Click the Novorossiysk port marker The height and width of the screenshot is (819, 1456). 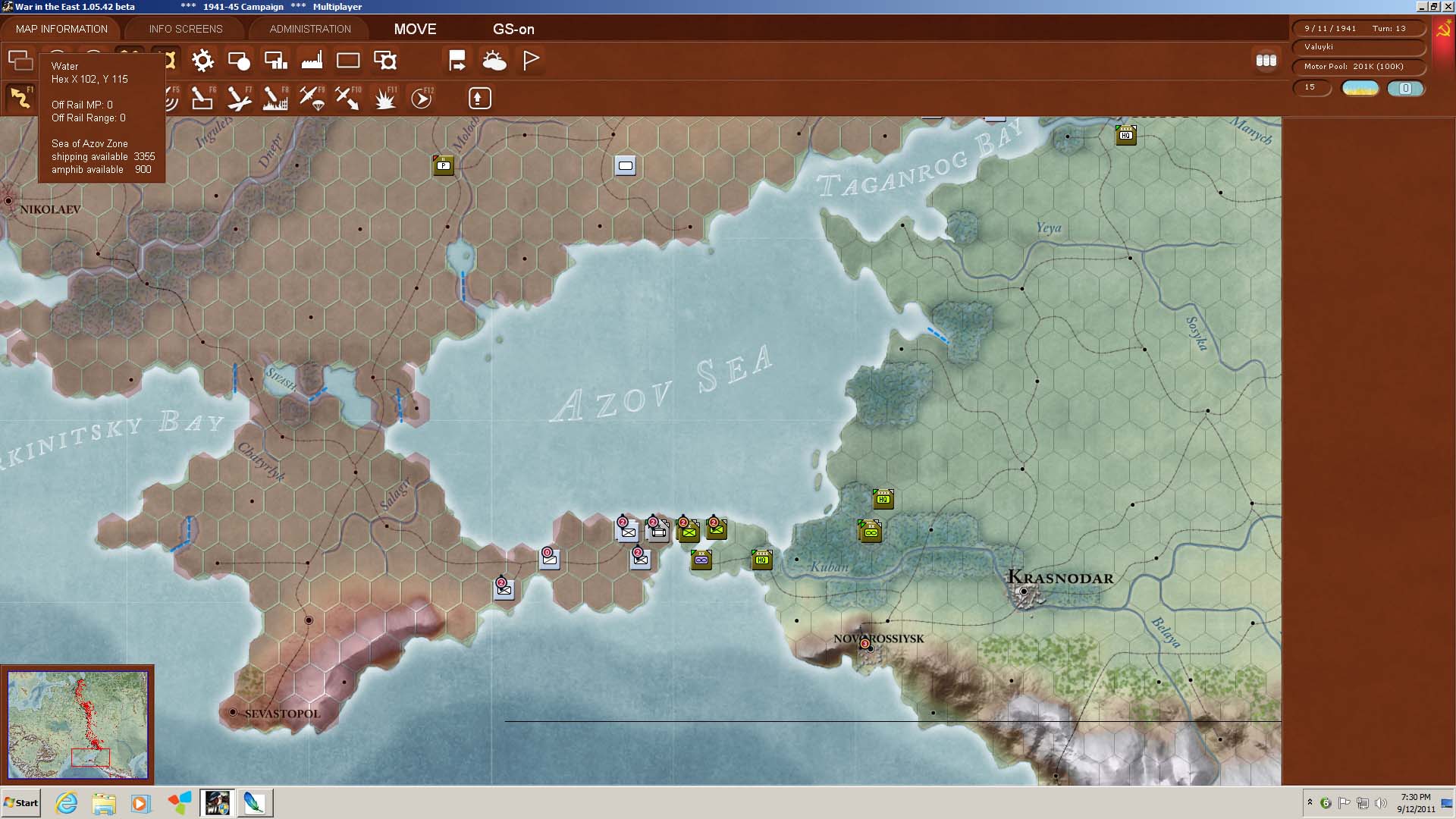pos(871,649)
